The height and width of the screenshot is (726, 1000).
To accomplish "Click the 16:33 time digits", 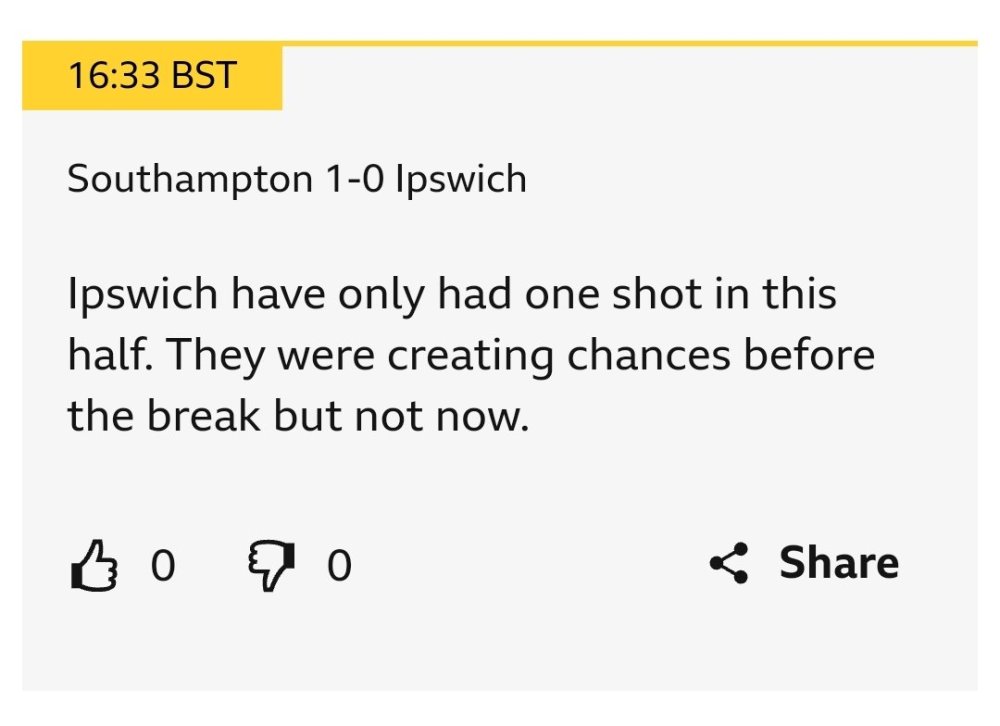I will [114, 76].
